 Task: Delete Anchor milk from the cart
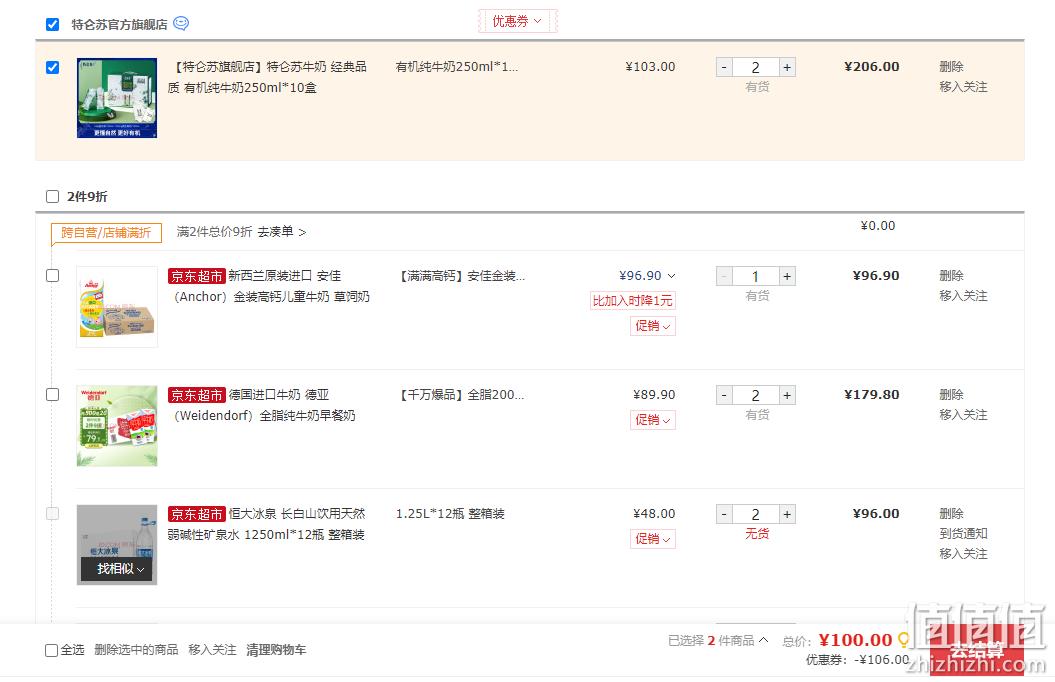[951, 276]
